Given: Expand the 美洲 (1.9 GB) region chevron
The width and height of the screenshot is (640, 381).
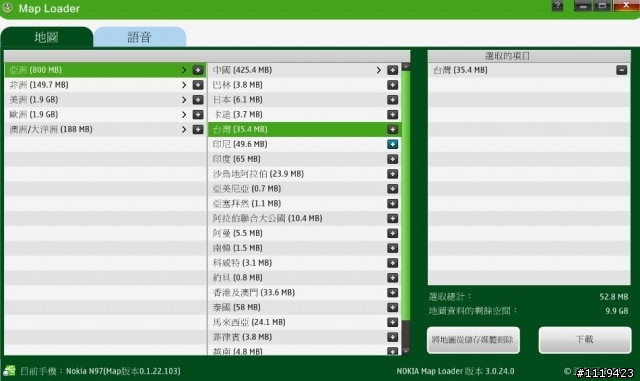Looking at the screenshot, I should point(184,100).
